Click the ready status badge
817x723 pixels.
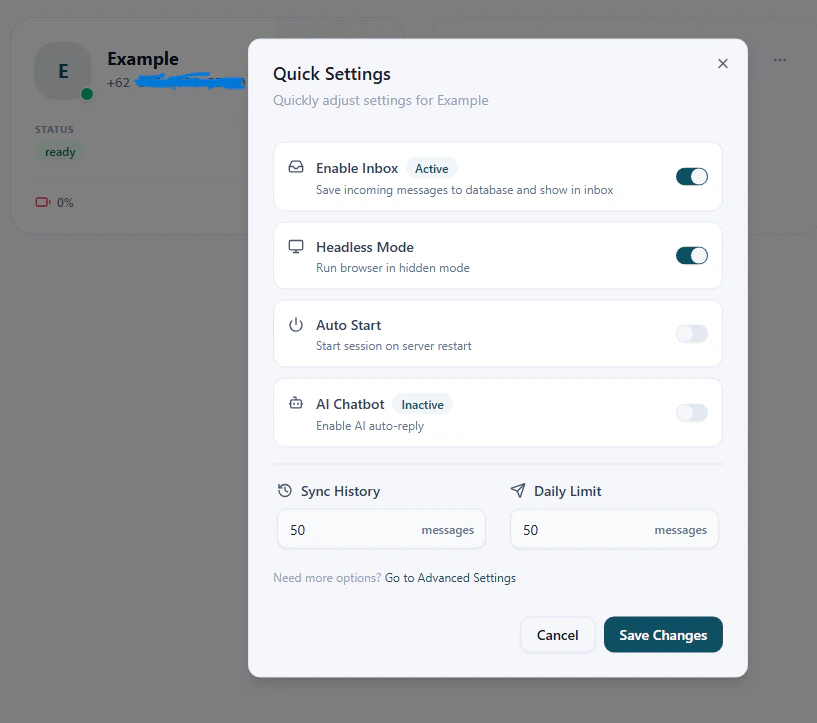pyautogui.click(x=60, y=151)
